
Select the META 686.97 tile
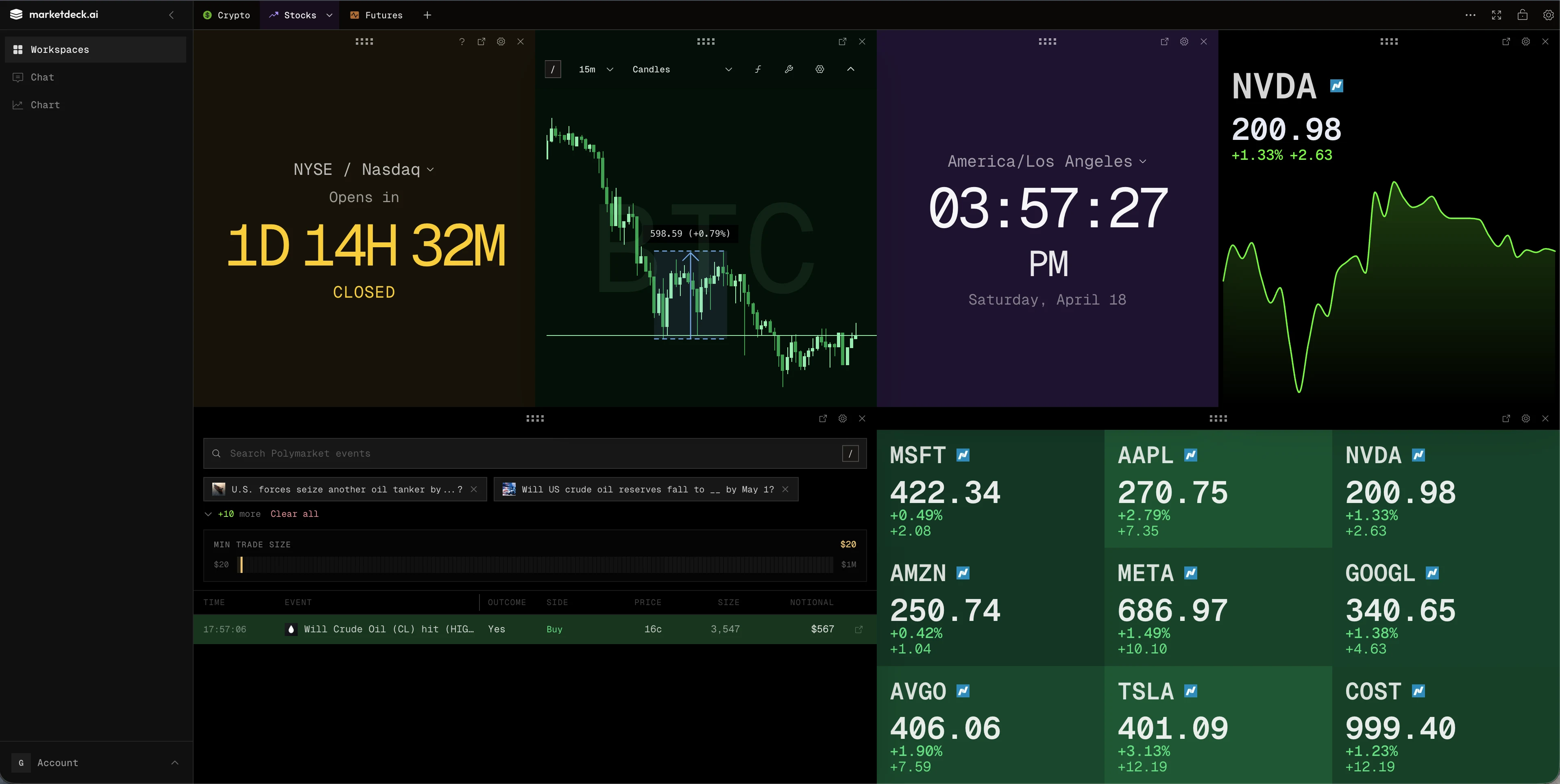[x=1218, y=607]
